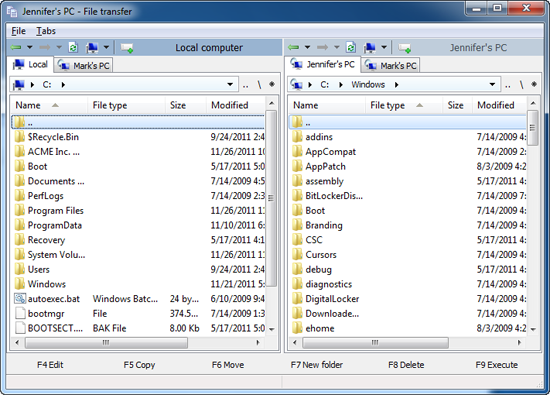The width and height of the screenshot is (550, 395).
Task: Click the local pane horizontal scrollbar thumb
Action: click(106, 342)
